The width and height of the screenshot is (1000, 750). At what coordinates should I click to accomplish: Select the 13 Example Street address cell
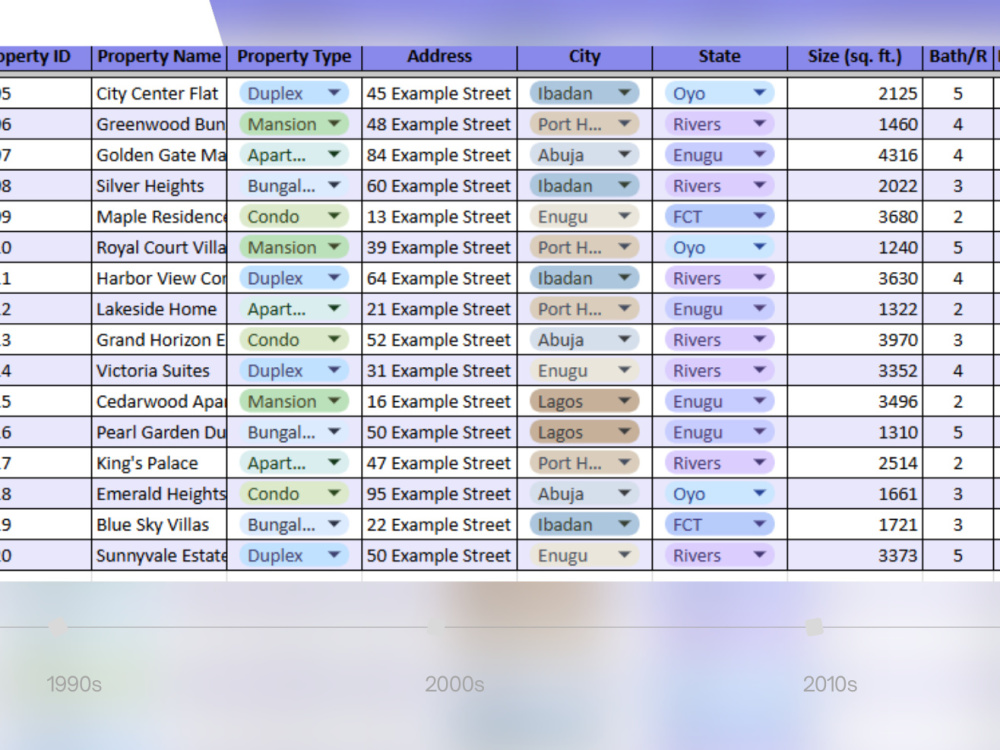pos(439,217)
